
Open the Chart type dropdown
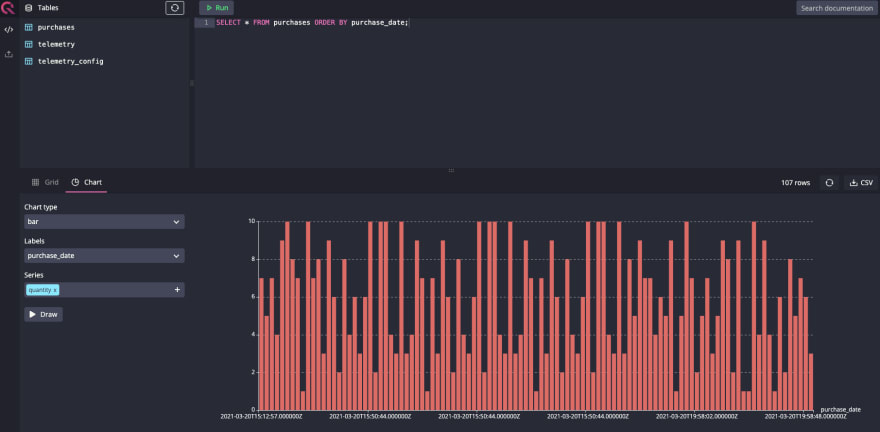click(104, 222)
